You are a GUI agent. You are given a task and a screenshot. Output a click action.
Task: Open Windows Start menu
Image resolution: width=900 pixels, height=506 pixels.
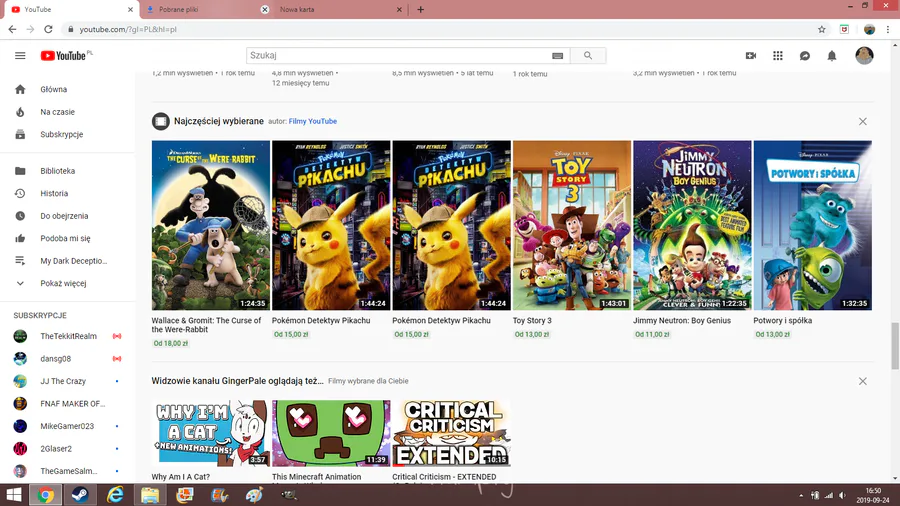tap(13, 495)
